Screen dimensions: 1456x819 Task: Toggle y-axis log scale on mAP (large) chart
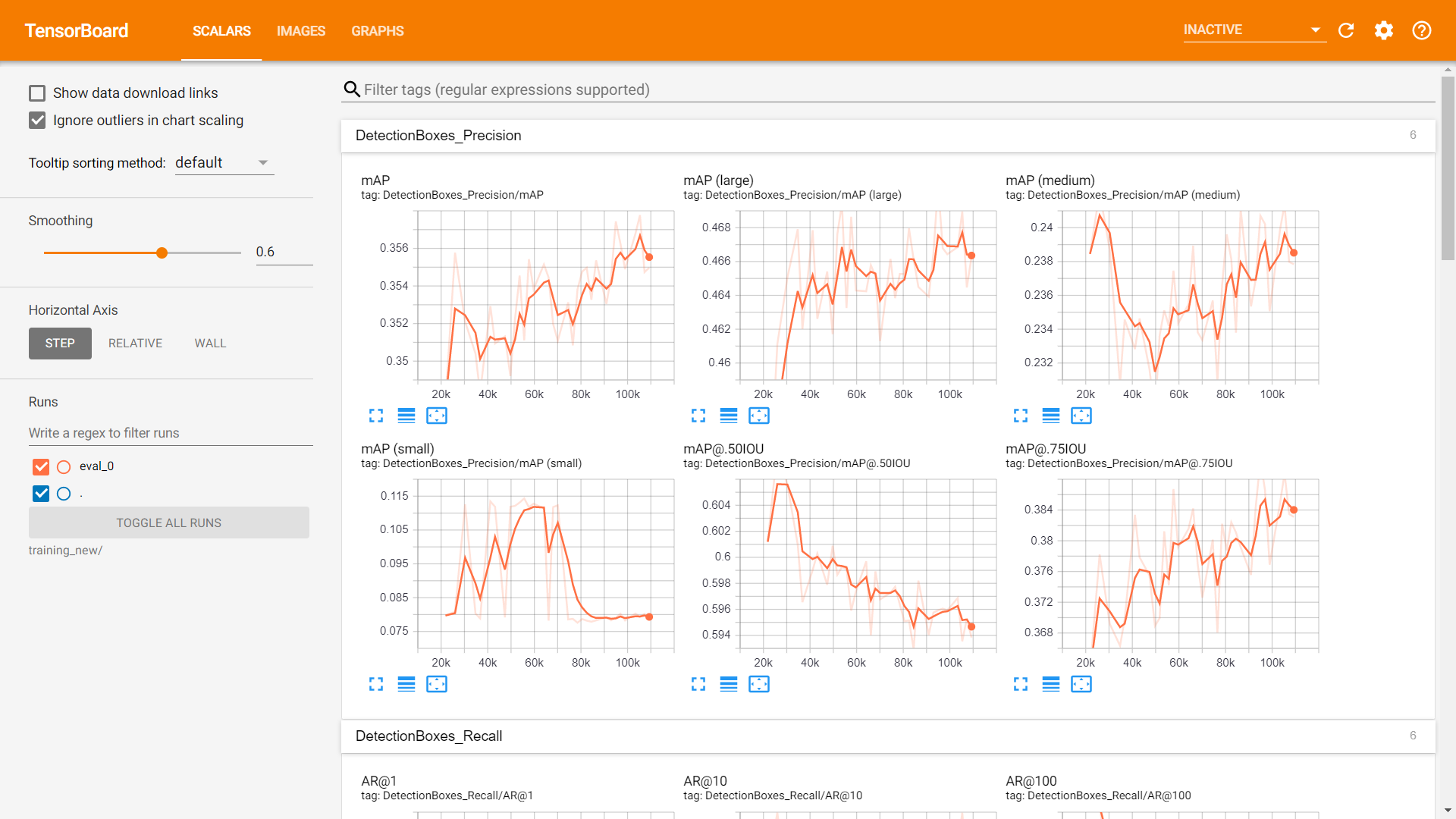click(729, 416)
